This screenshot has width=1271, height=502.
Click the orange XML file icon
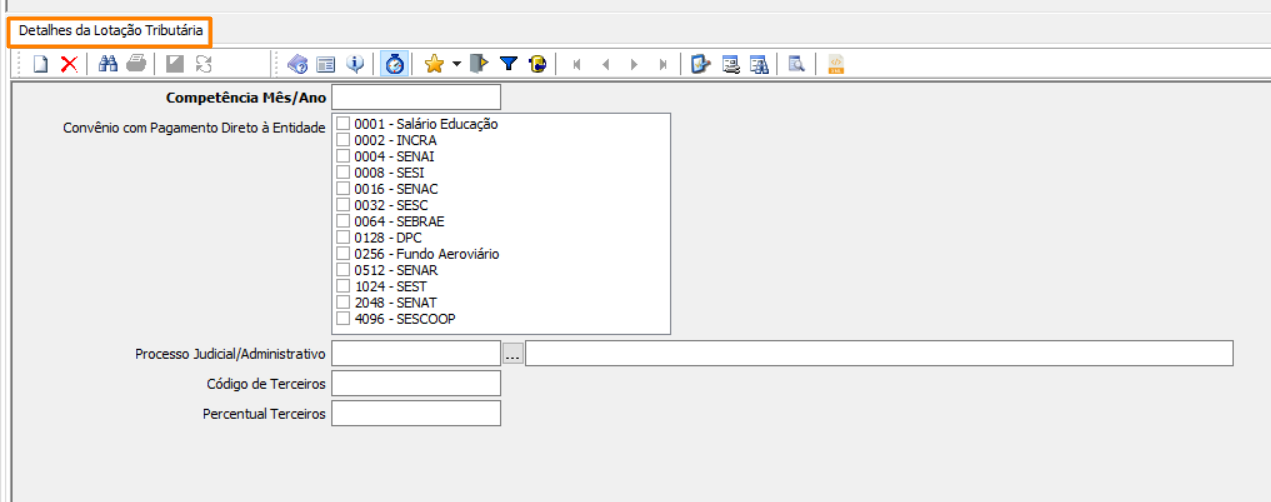point(836,64)
